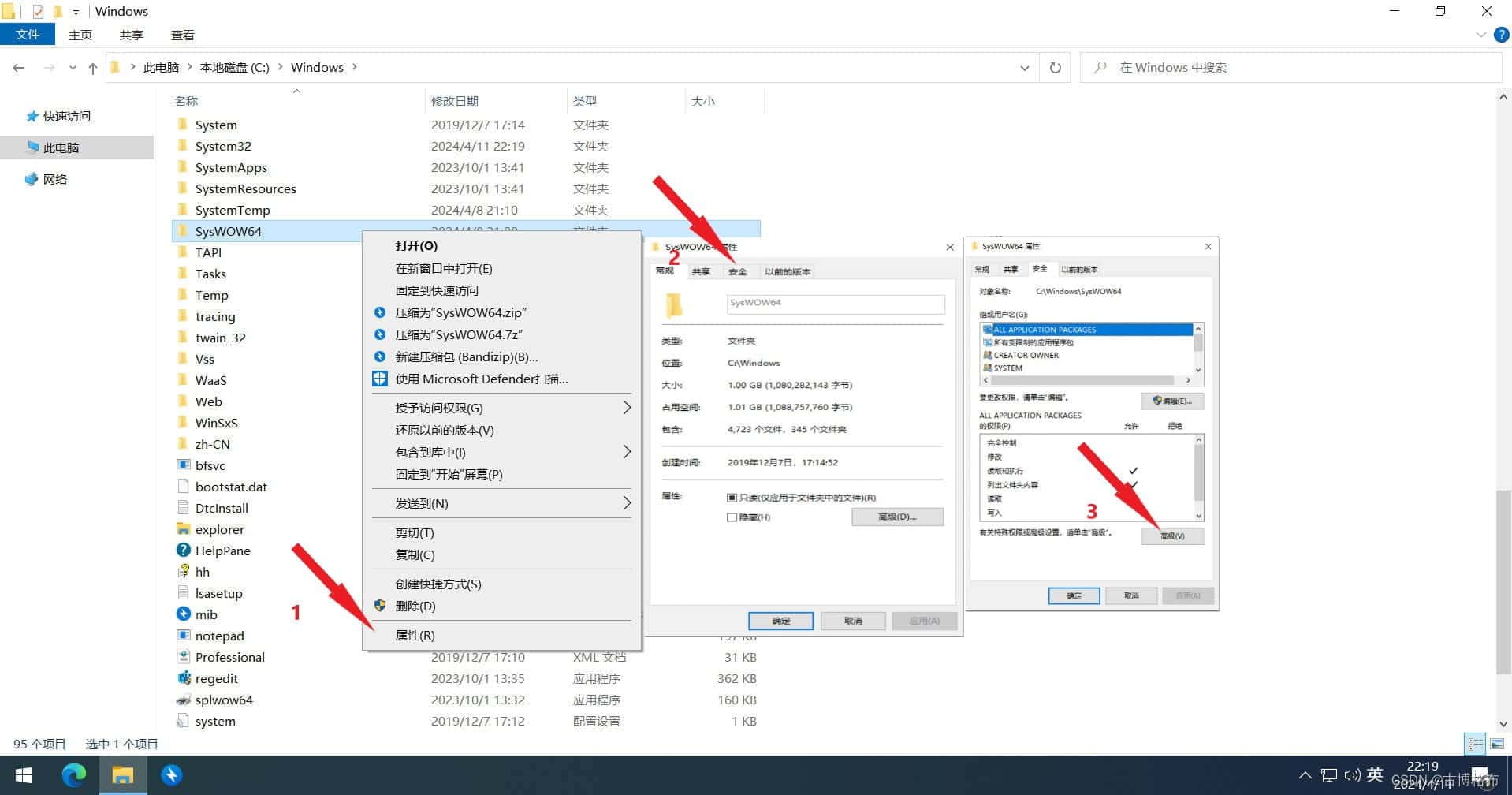The width and height of the screenshot is (1512, 795).
Task: Enable the hidden attribute checkbox
Action: point(732,517)
